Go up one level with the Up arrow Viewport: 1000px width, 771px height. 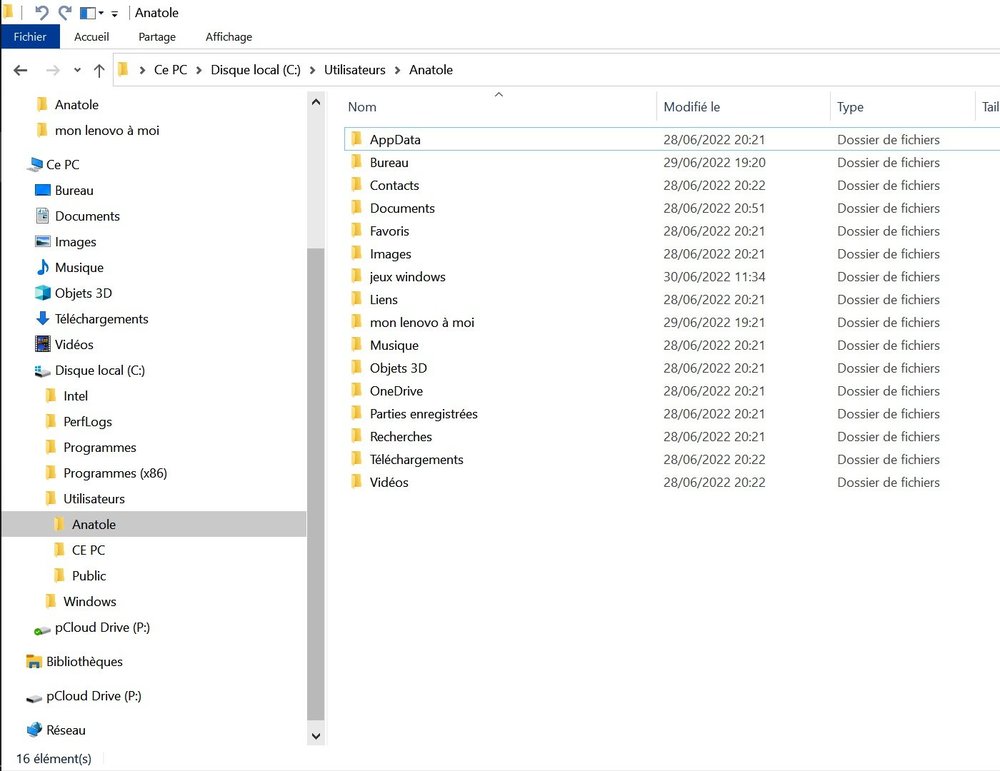click(99, 70)
